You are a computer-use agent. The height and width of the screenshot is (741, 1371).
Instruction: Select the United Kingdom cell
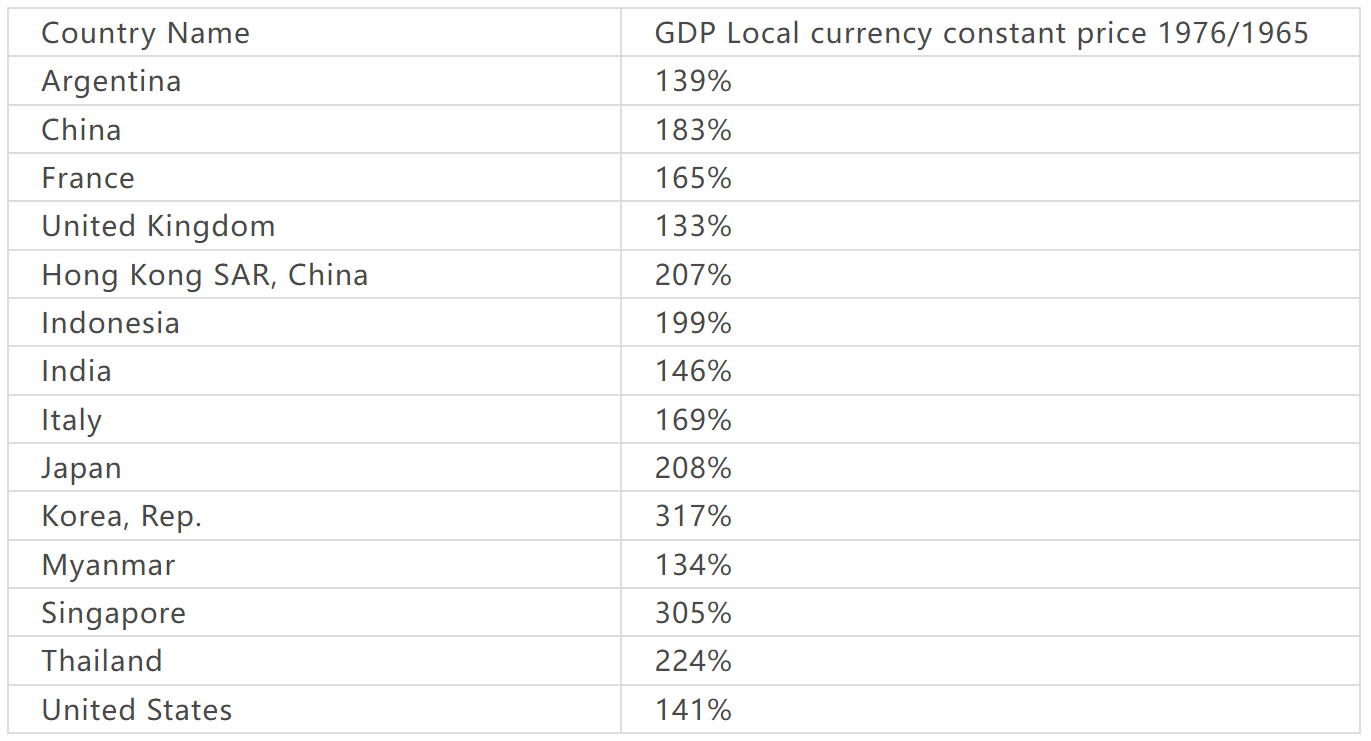(158, 226)
